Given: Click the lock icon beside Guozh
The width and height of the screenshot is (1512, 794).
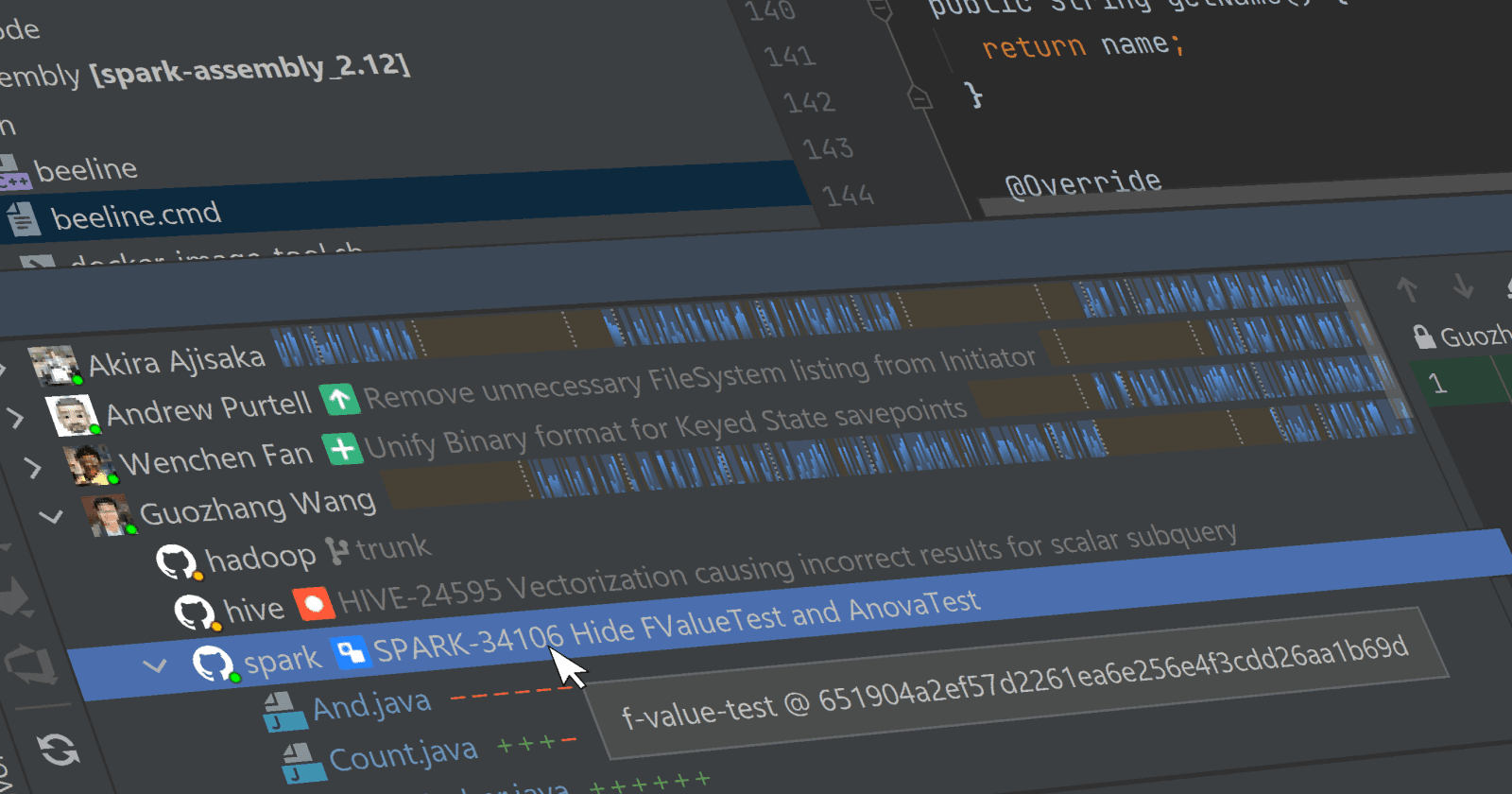Looking at the screenshot, I should pyautogui.click(x=1423, y=337).
